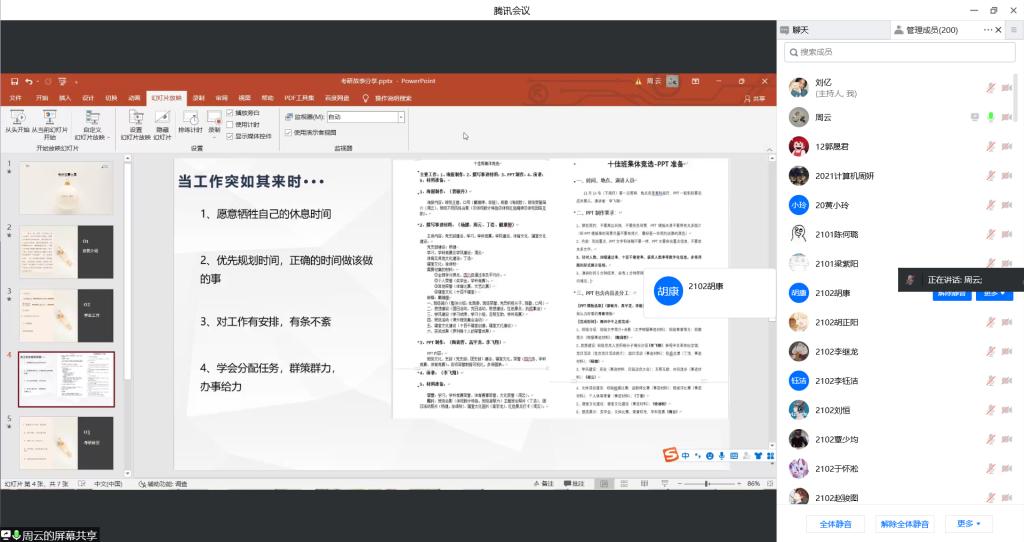Click the muted microphone icon for 刘亿

[990, 87]
